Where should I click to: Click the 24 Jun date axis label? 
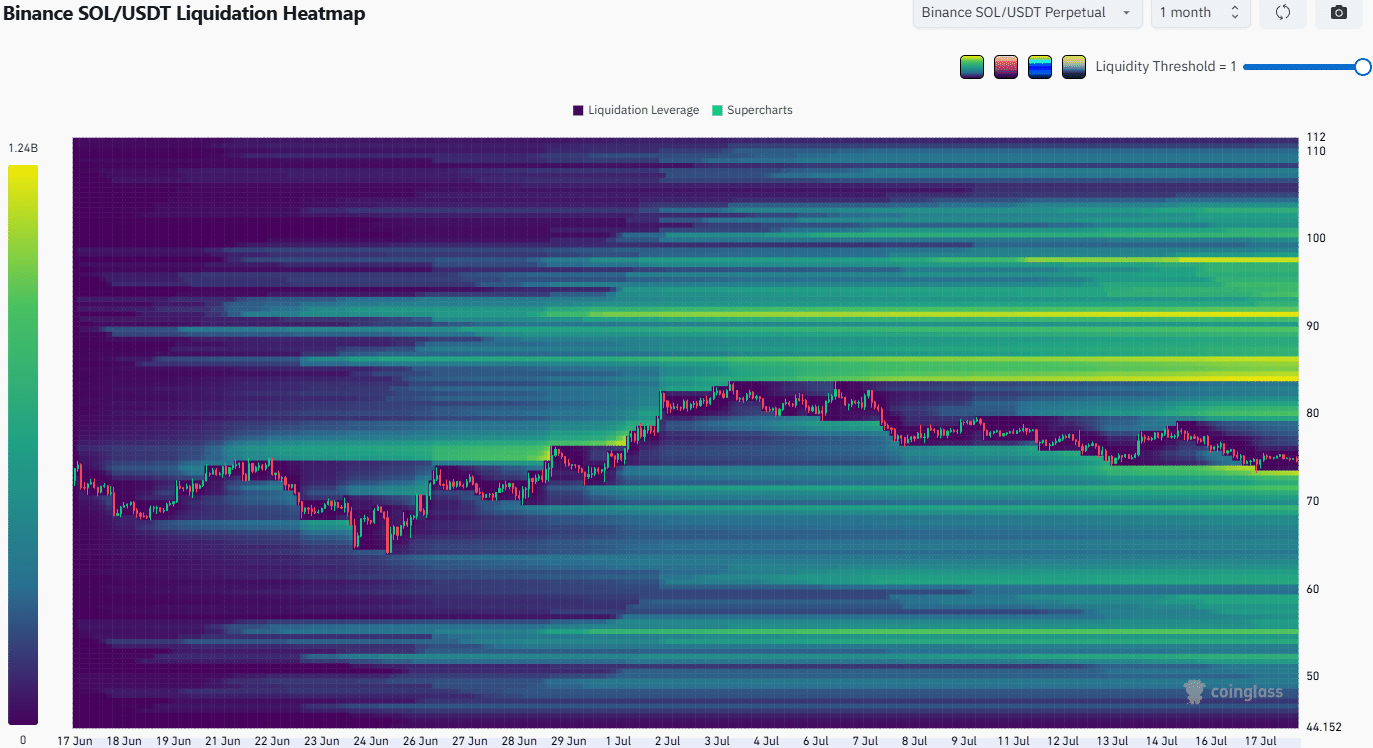pos(371,741)
